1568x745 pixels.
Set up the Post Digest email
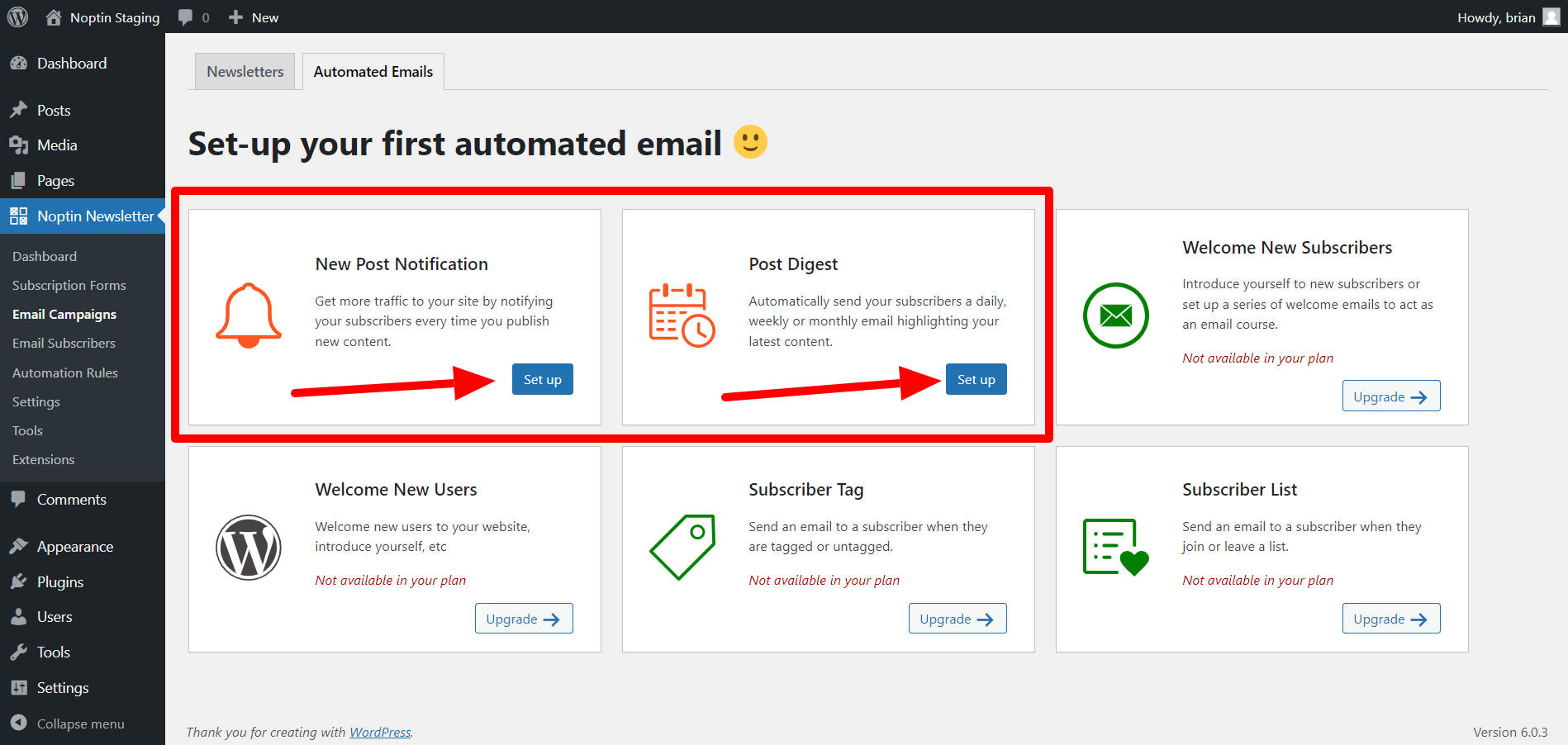[976, 379]
